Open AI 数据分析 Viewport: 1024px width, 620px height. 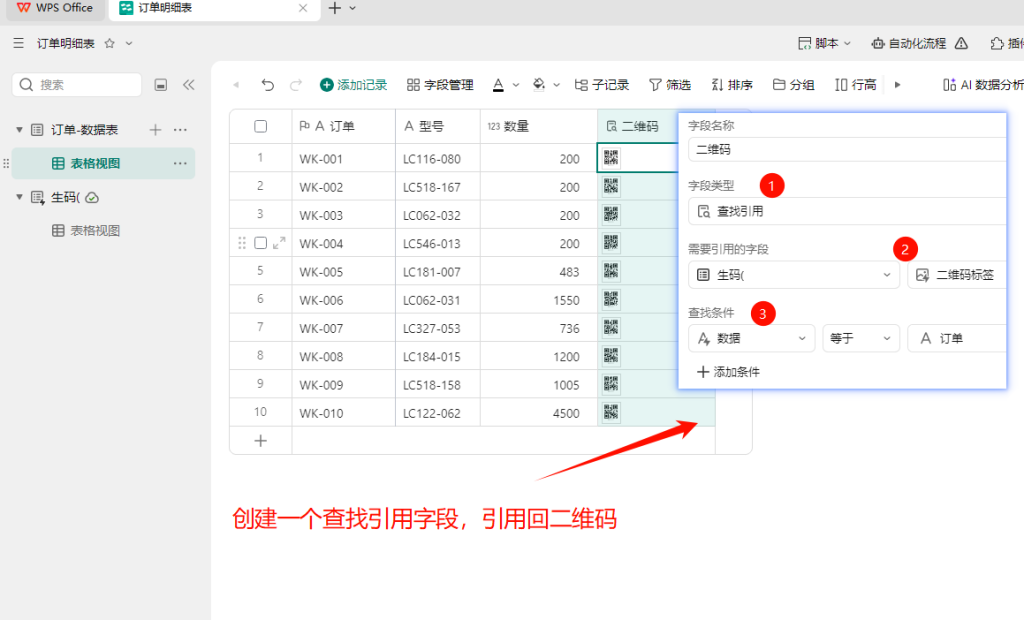click(983, 85)
